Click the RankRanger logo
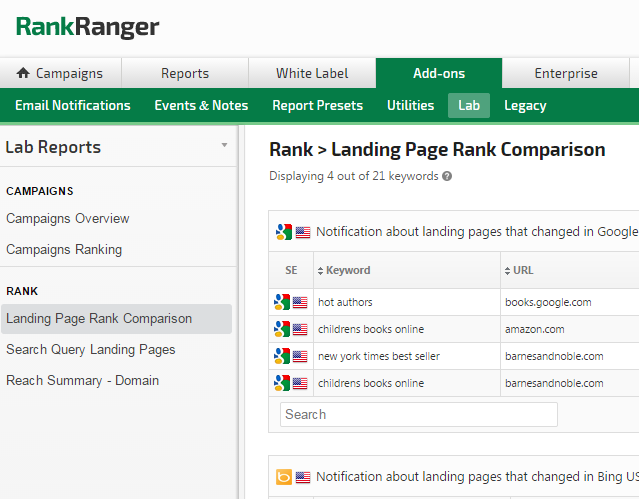The image size is (639, 499). tap(87, 27)
